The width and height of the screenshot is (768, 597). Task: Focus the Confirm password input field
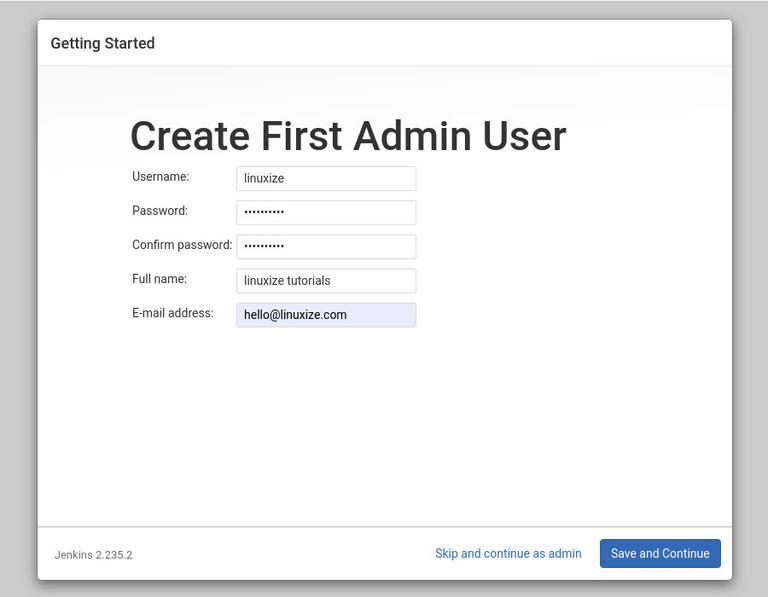tap(326, 246)
